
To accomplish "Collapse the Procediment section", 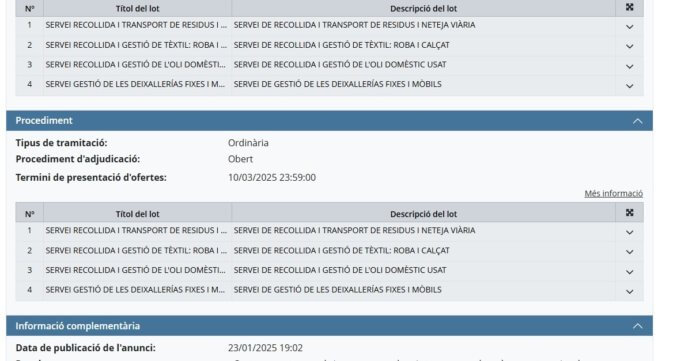I will pyautogui.click(x=637, y=121).
